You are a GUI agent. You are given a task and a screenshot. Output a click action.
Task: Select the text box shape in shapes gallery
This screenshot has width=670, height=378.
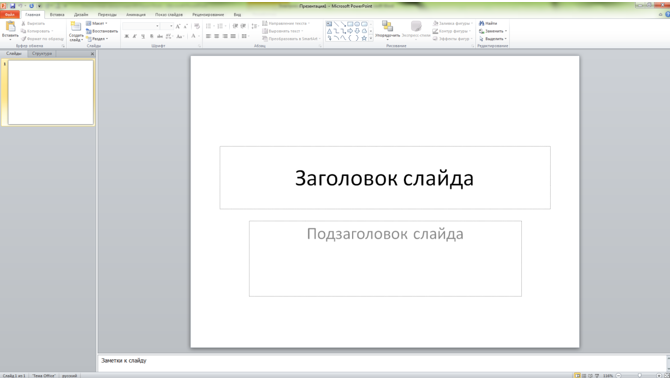329,24
